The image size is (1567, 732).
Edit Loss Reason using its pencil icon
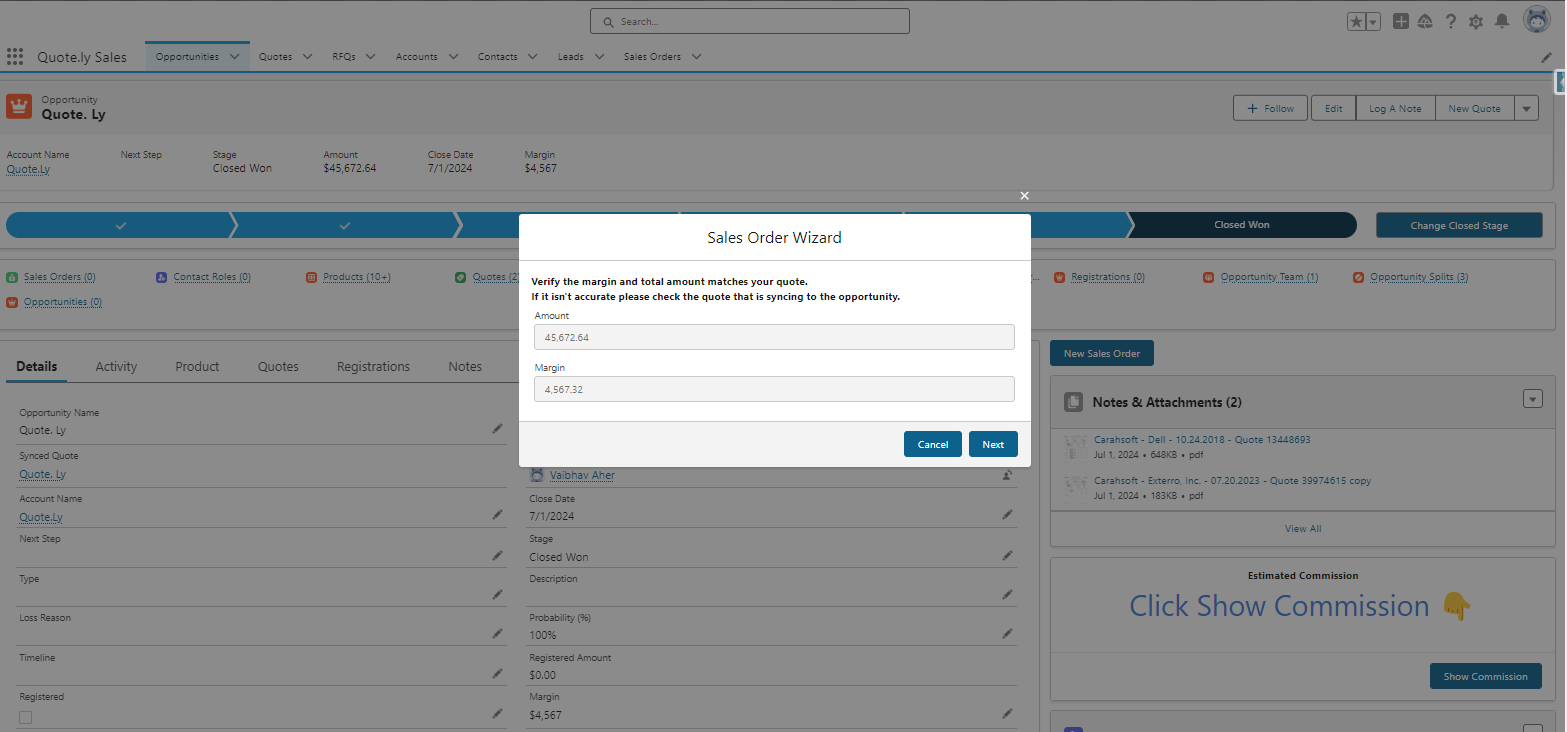tap(497, 633)
